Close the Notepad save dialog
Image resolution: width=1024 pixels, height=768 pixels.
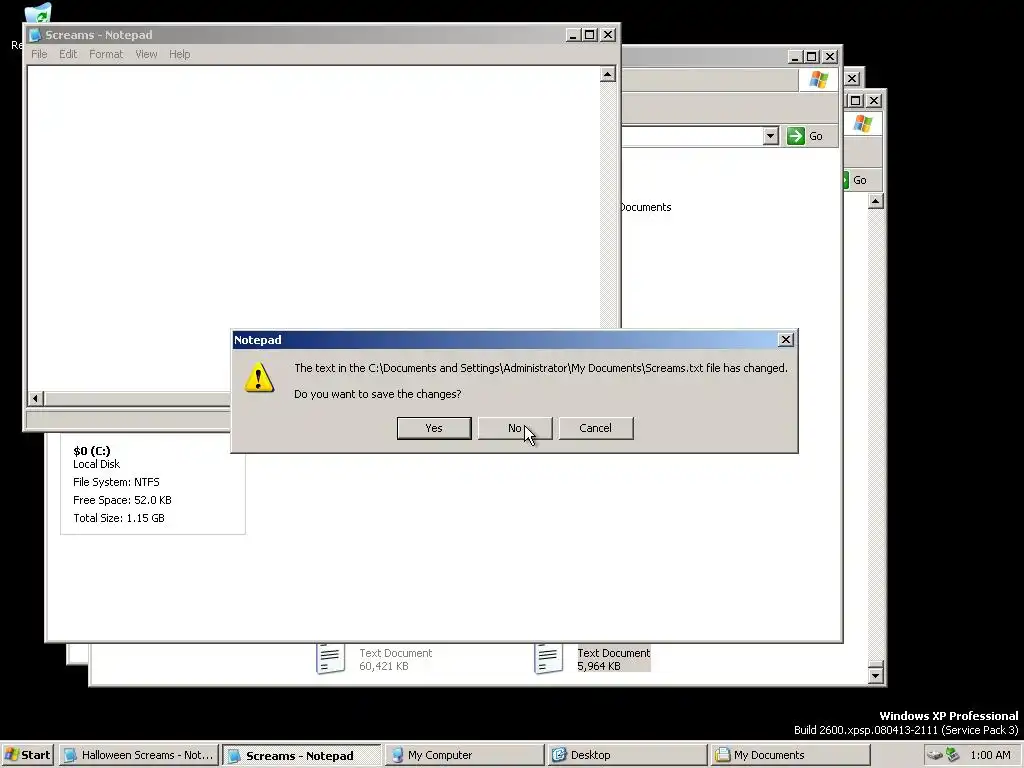pos(786,340)
